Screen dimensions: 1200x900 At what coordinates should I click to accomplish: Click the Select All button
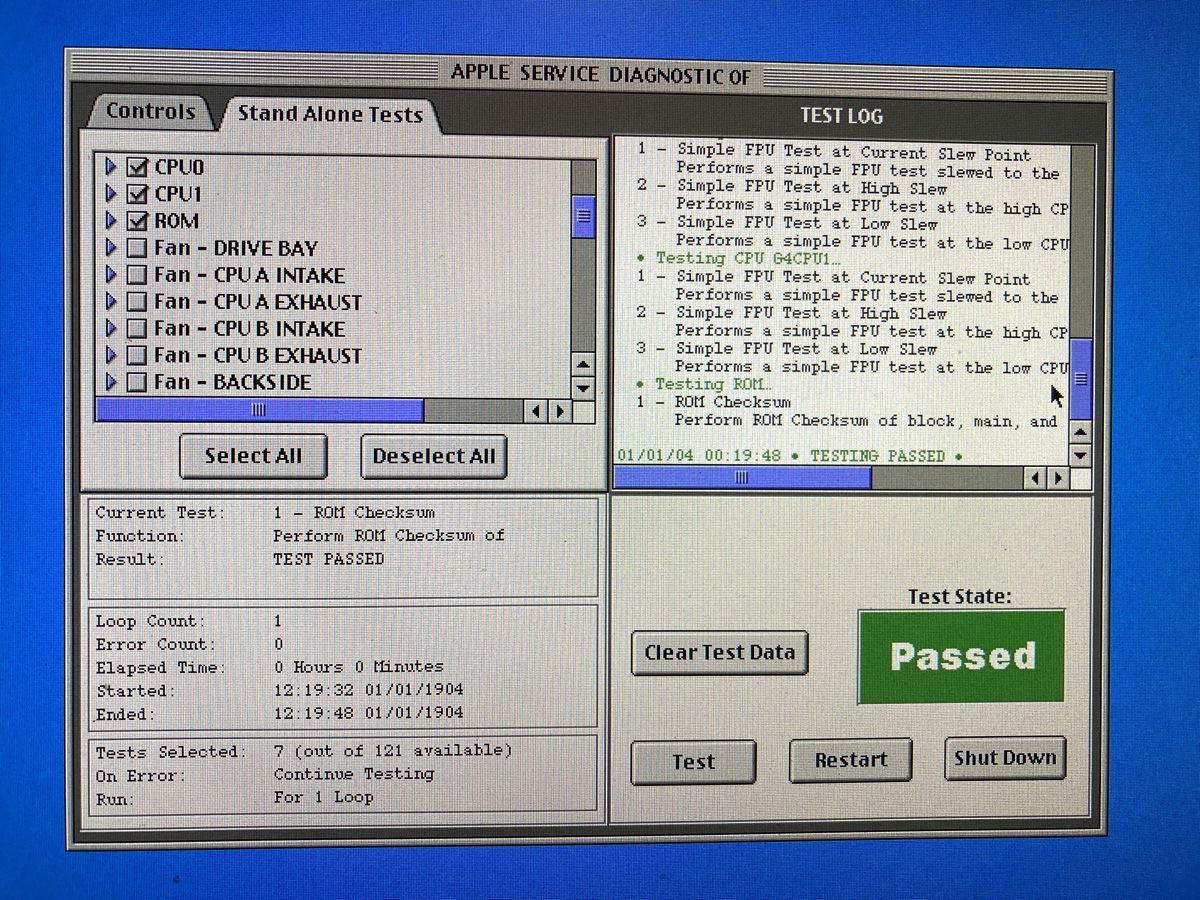point(253,456)
